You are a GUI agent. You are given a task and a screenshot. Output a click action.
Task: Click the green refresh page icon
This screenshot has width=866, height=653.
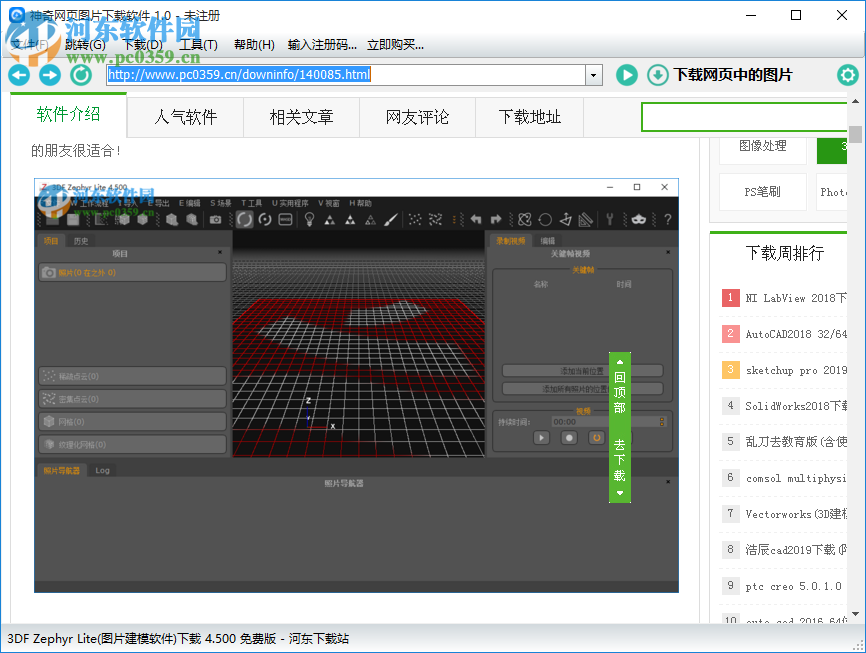(x=81, y=75)
